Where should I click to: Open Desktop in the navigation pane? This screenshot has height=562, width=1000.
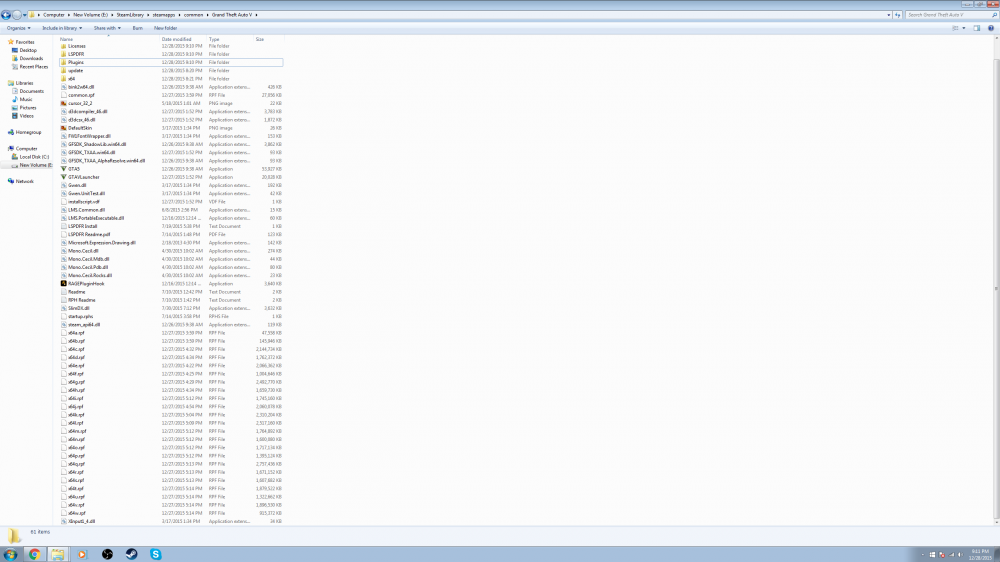tap(28, 50)
